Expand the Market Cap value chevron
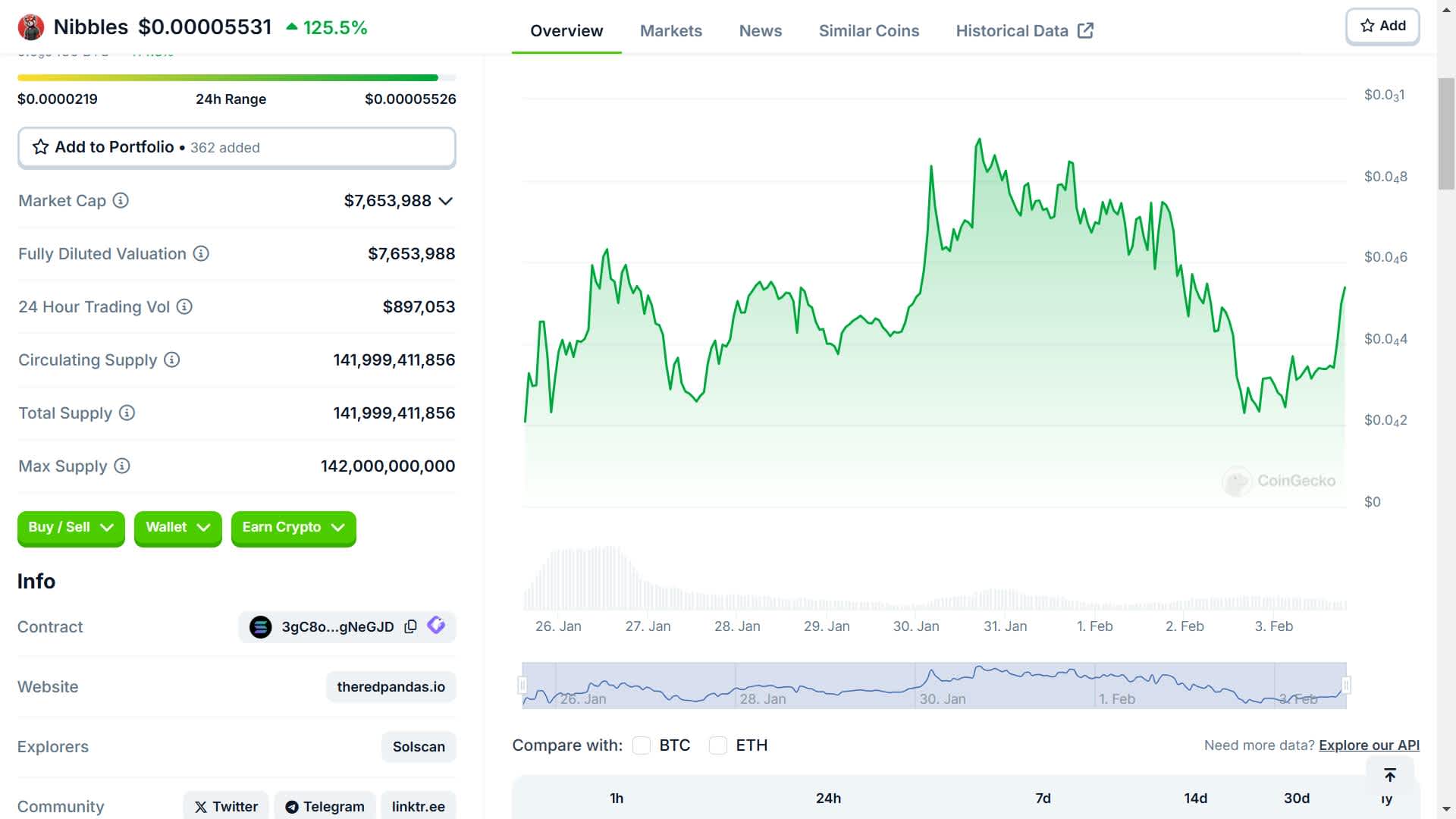The width and height of the screenshot is (1456, 819). click(x=446, y=201)
